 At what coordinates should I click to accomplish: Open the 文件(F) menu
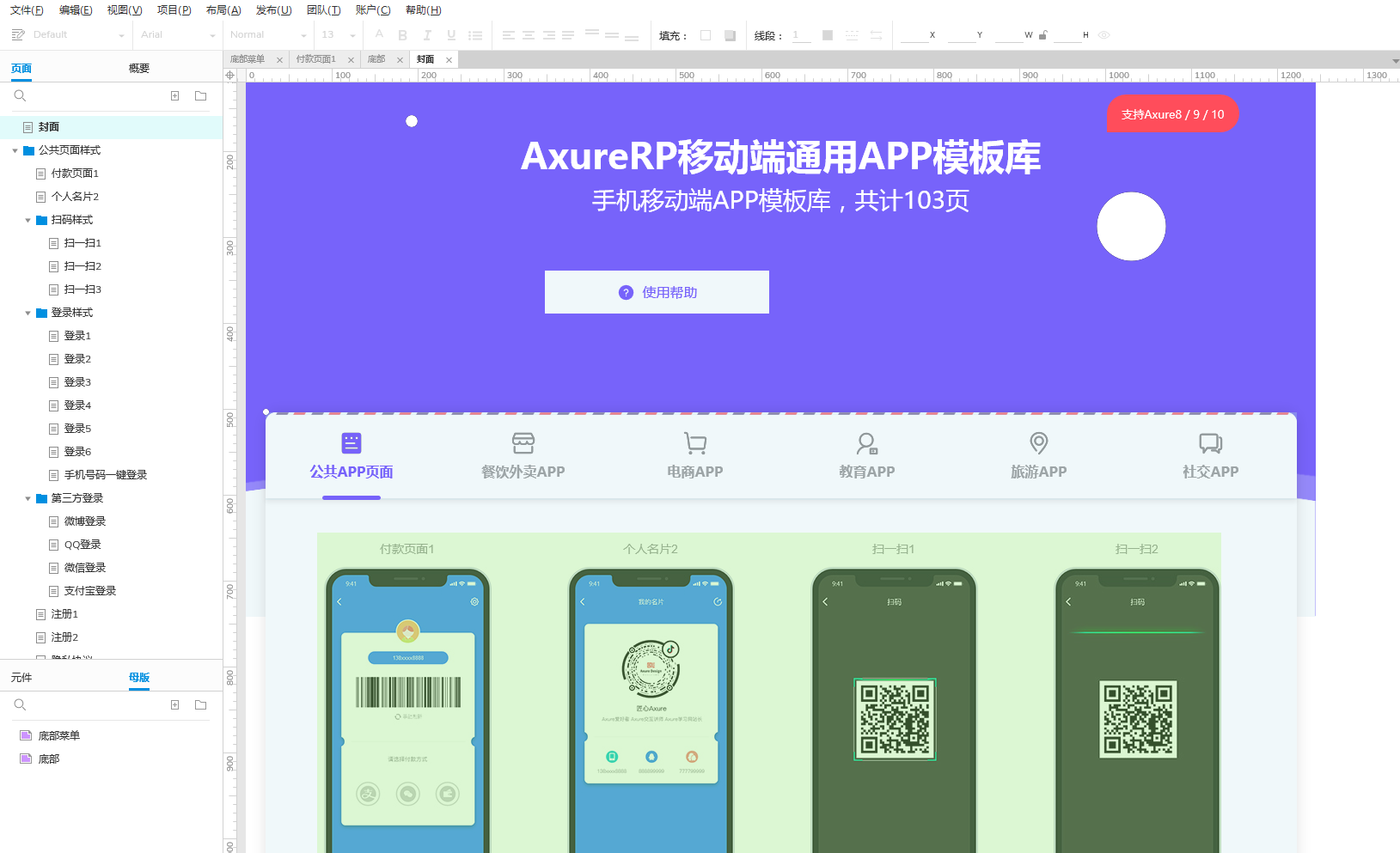27,10
